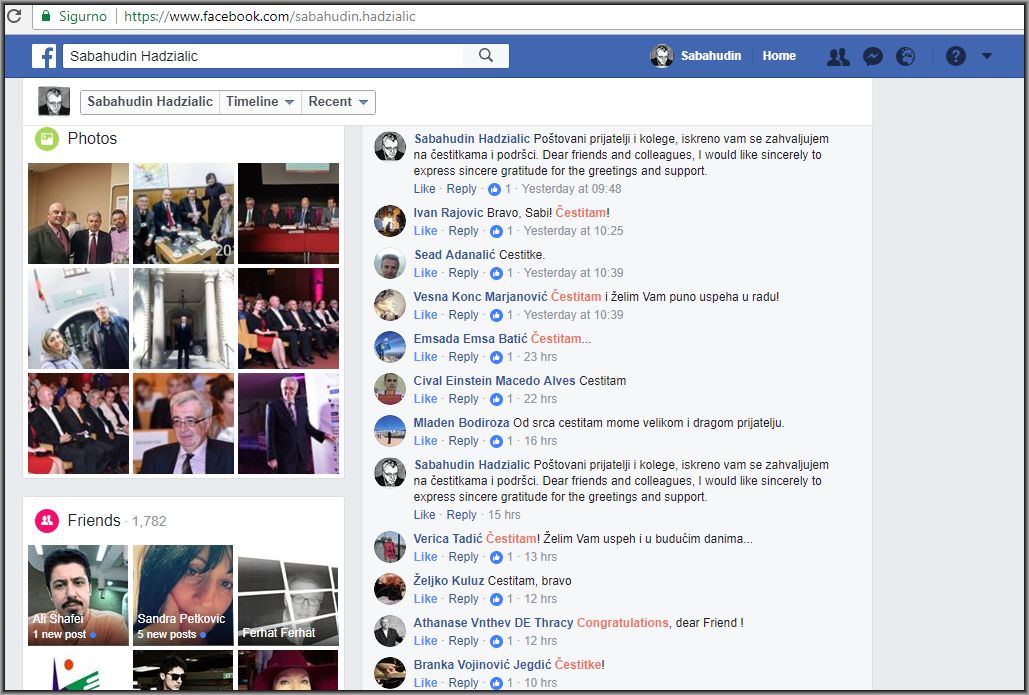Screen dimensions: 1029x695
Task: Reply to Emsada Emsa Batić's comment
Action: (x=463, y=357)
